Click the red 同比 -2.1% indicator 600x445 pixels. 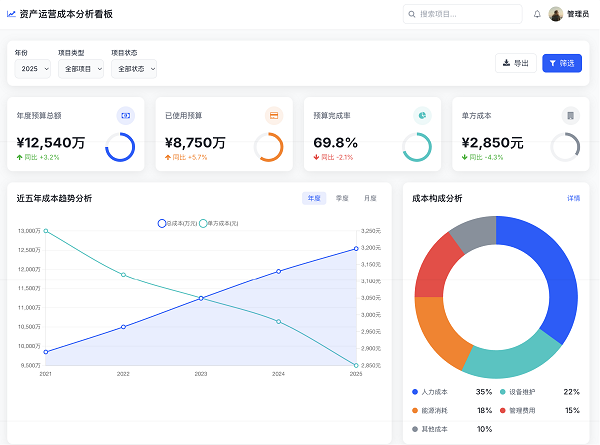coord(333,157)
